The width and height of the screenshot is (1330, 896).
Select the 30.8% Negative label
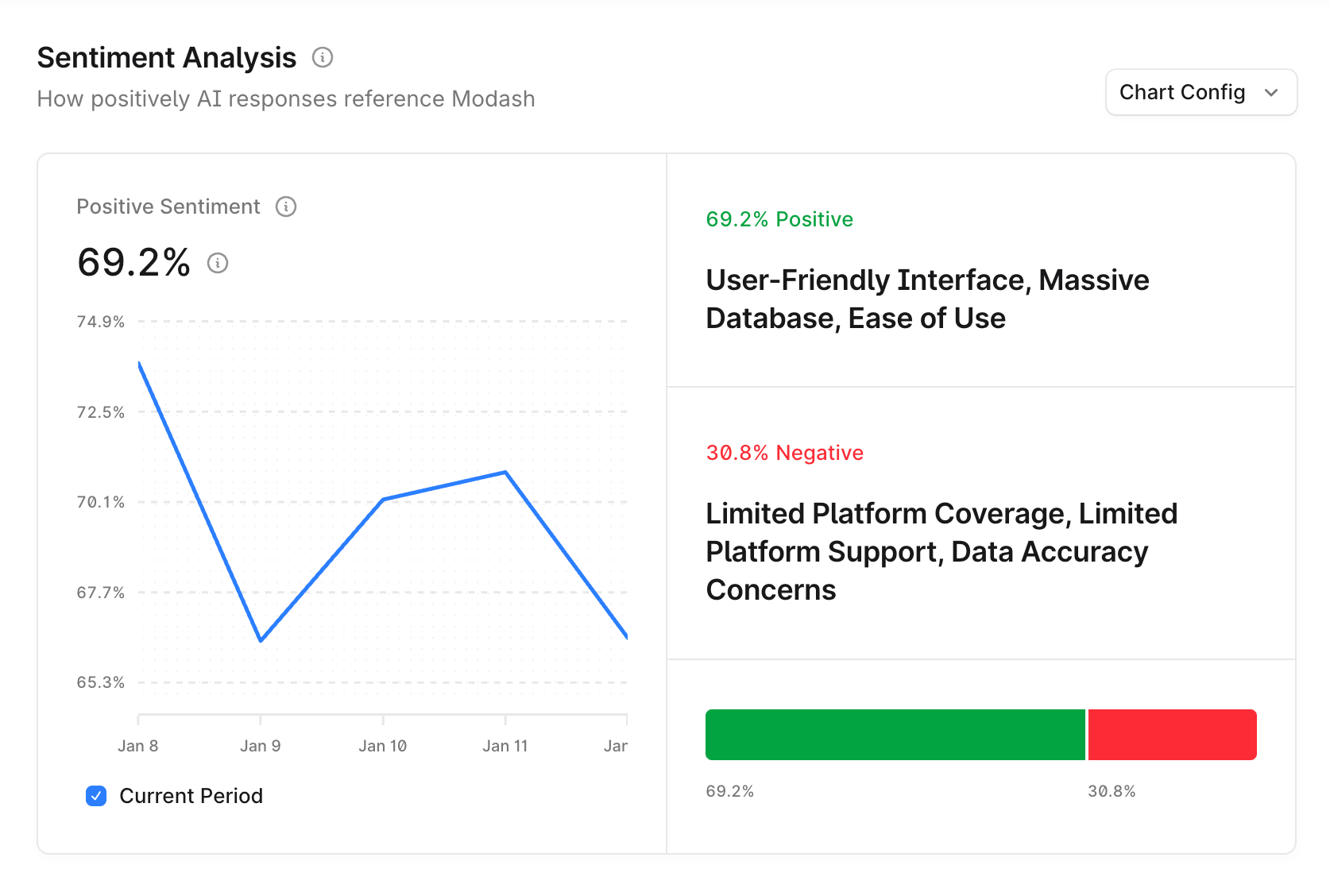coord(784,453)
